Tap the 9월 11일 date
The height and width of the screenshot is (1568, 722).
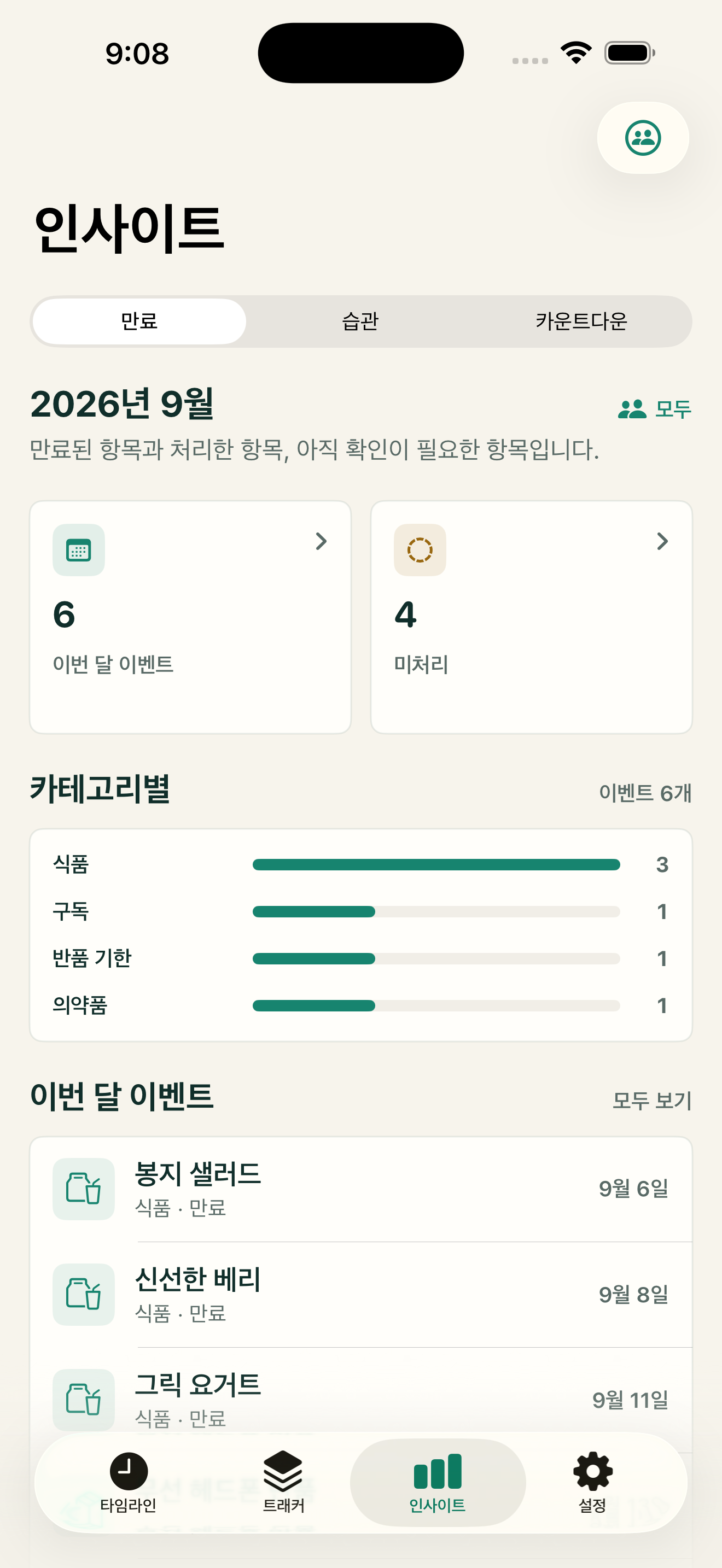tap(630, 1400)
